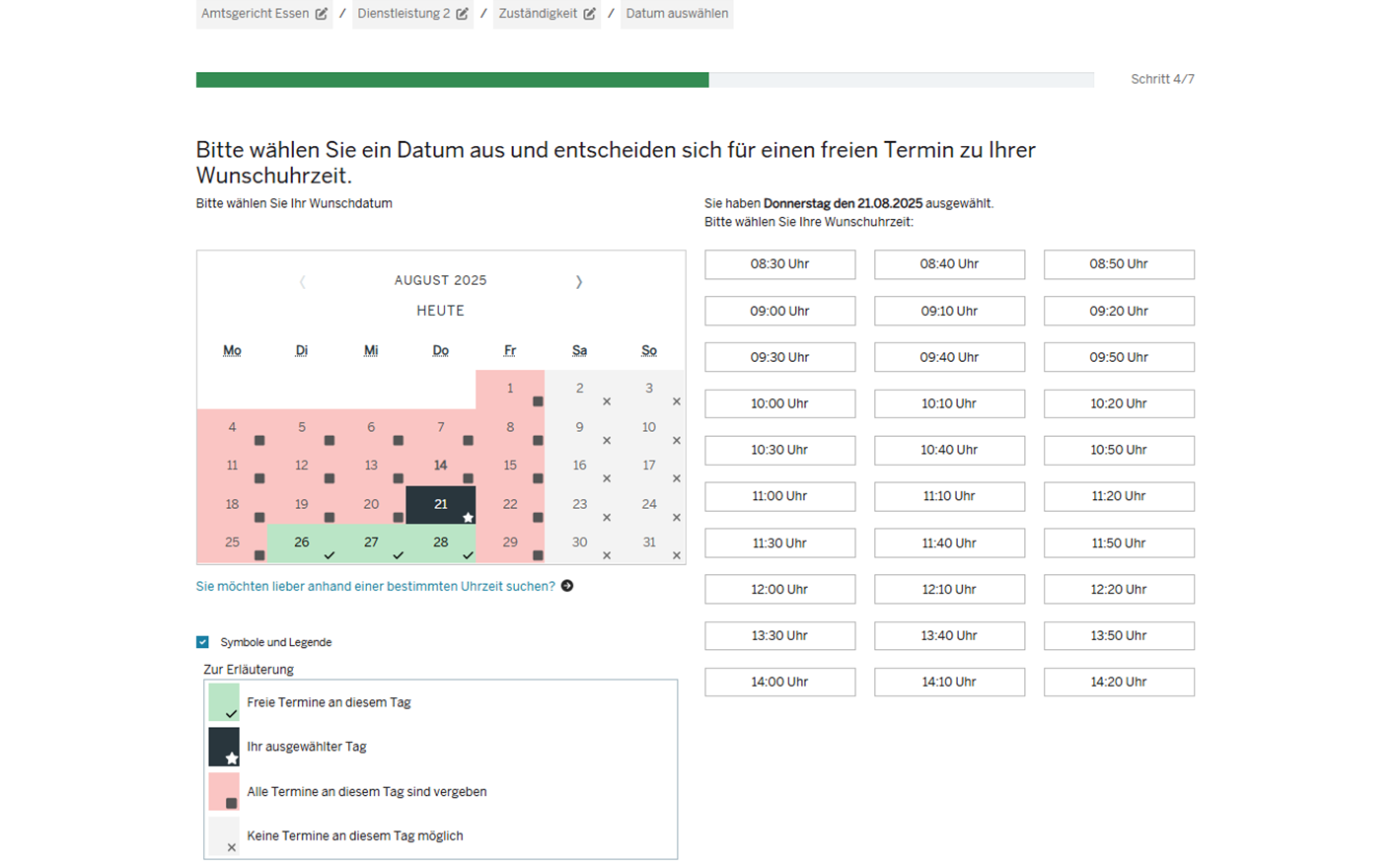Select August 28 in calendar
Viewport: 1397px width, 868px height.
(440, 542)
